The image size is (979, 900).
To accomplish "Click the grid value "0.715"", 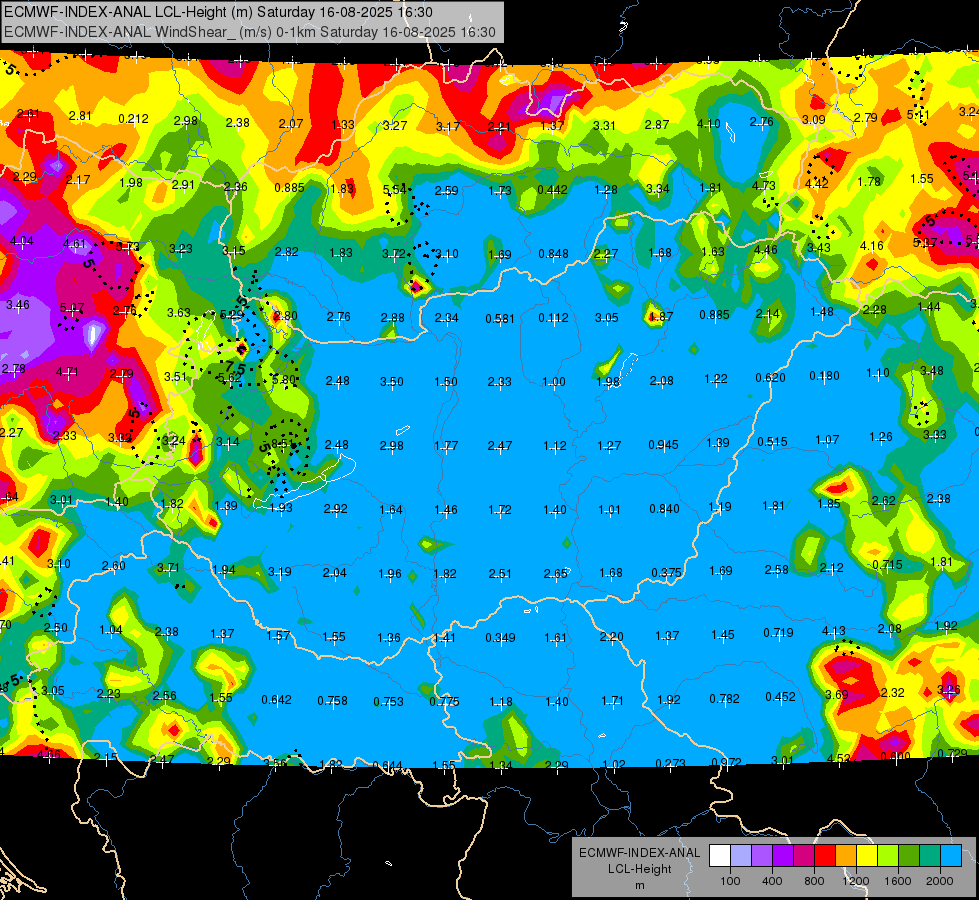I will click(x=887, y=565).
